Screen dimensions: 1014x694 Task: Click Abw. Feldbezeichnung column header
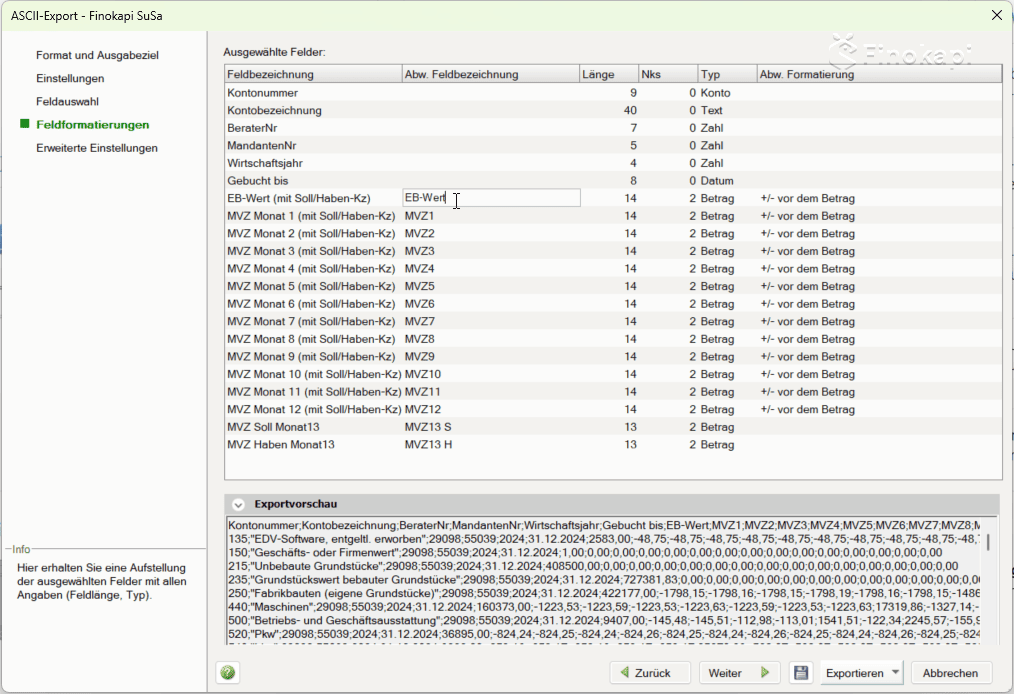point(491,74)
